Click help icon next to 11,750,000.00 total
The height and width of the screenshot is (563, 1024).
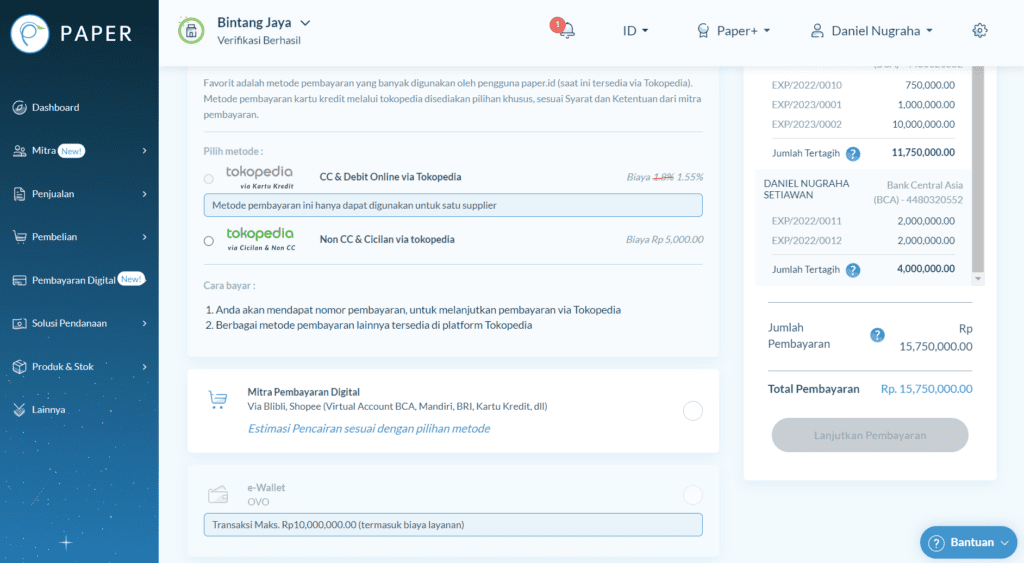click(853, 153)
